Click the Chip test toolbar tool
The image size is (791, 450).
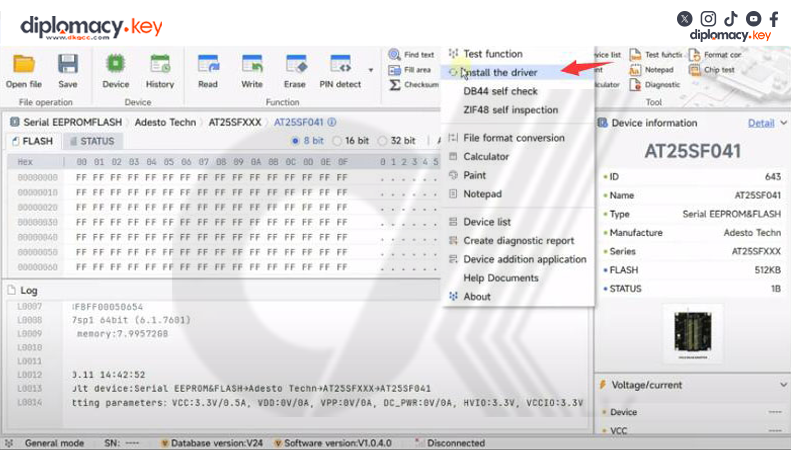tap(712, 70)
